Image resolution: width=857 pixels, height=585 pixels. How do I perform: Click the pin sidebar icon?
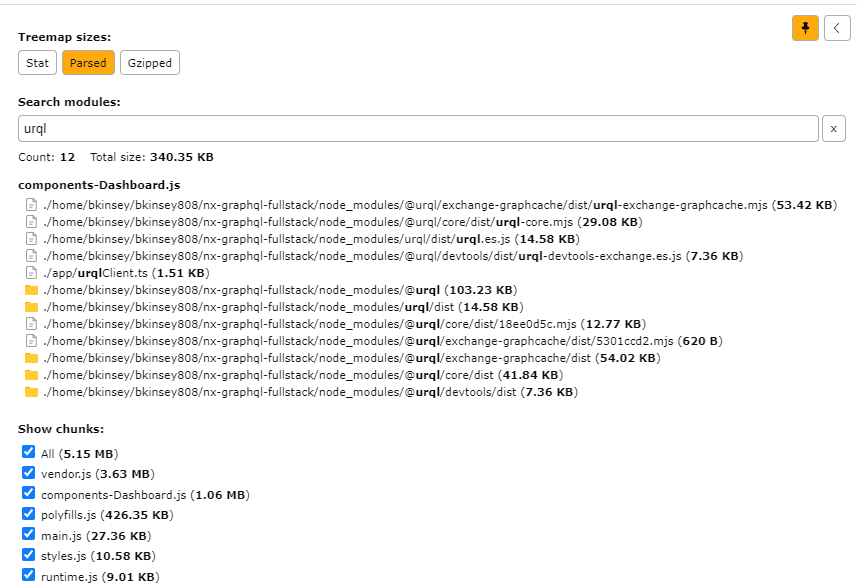(x=805, y=28)
